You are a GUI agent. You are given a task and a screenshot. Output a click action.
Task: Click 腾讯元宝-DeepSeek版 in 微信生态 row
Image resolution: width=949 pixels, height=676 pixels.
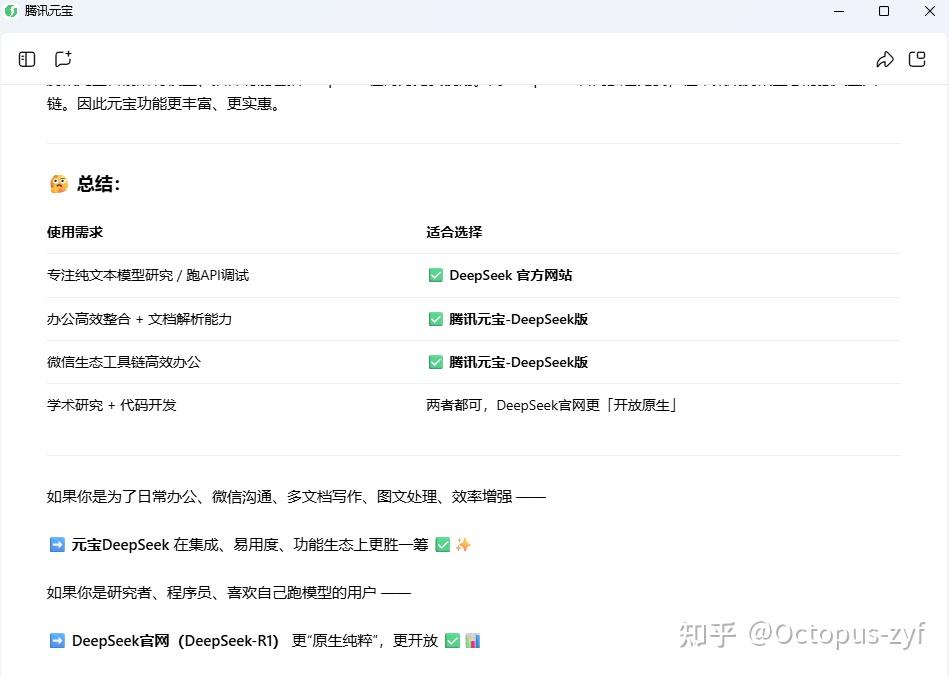pos(519,362)
